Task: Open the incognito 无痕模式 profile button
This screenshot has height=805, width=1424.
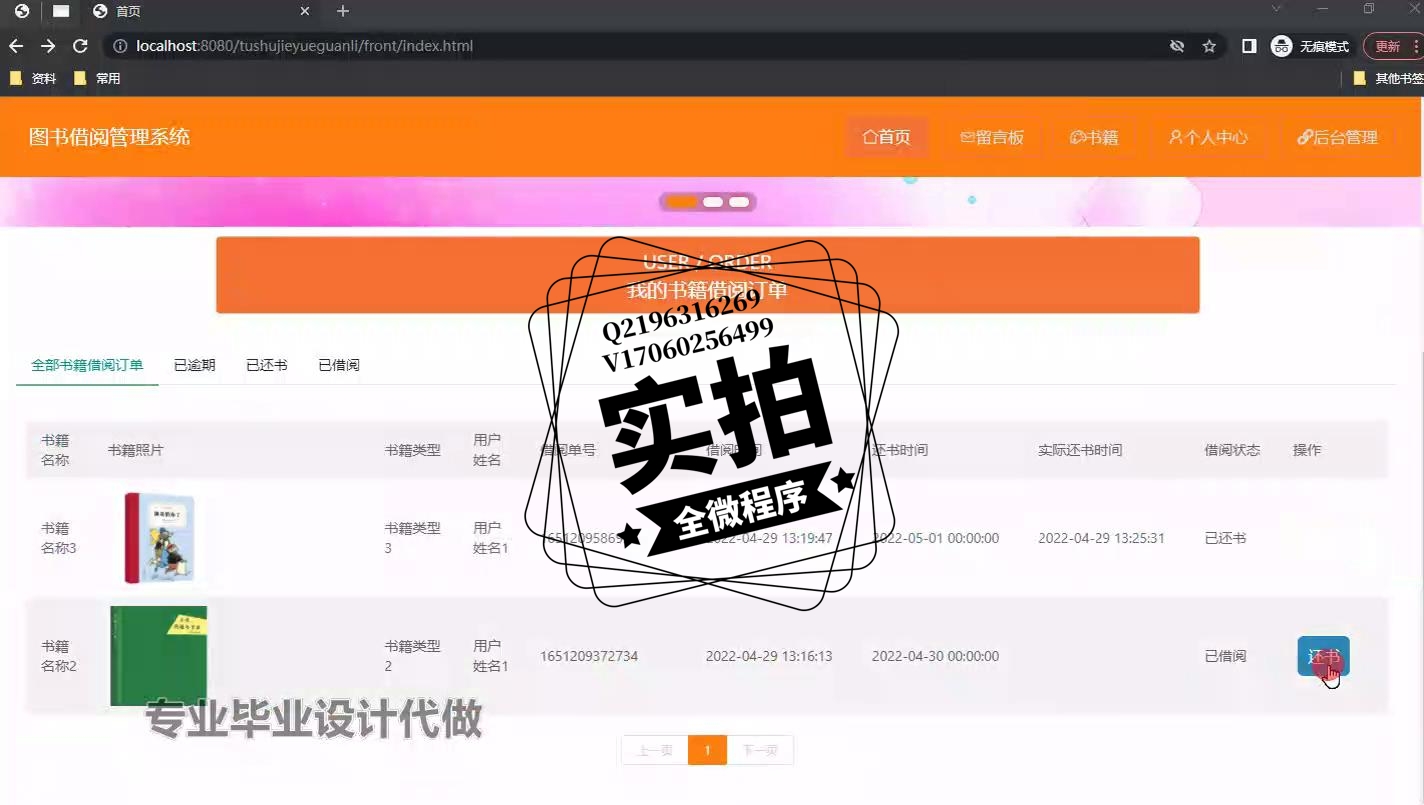Action: (1310, 46)
